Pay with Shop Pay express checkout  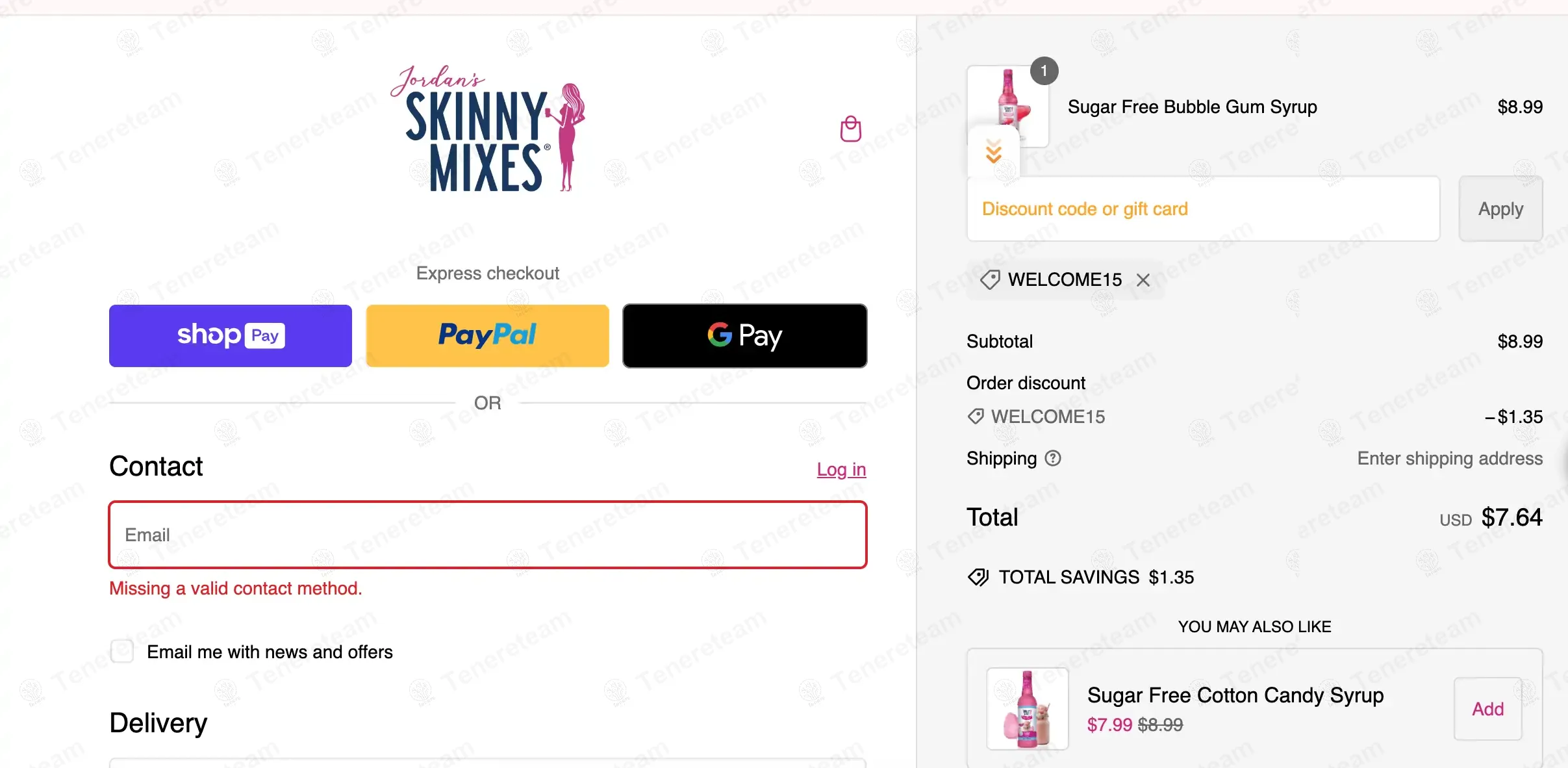pos(231,335)
